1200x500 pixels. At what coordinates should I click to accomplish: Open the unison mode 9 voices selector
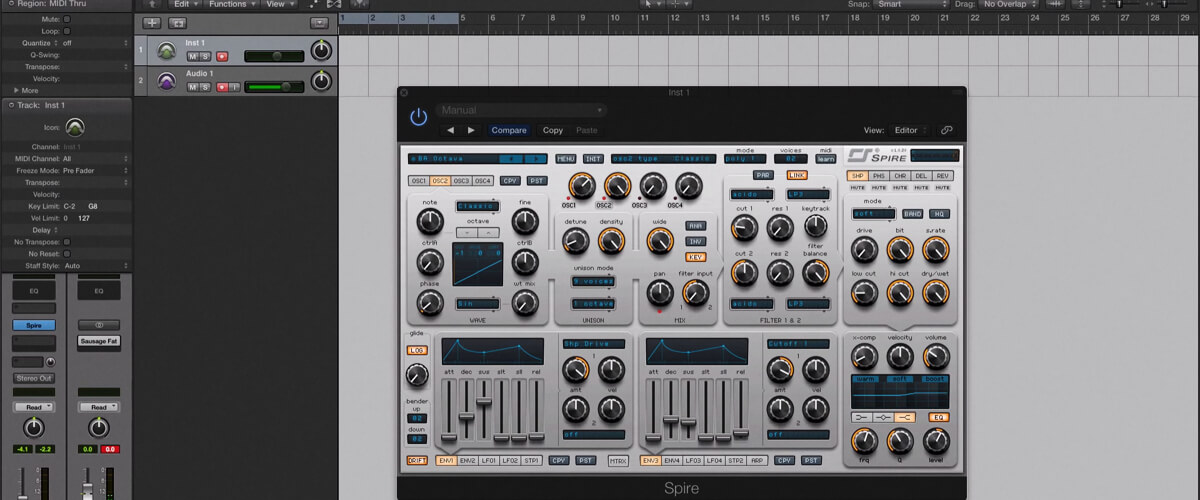(593, 282)
